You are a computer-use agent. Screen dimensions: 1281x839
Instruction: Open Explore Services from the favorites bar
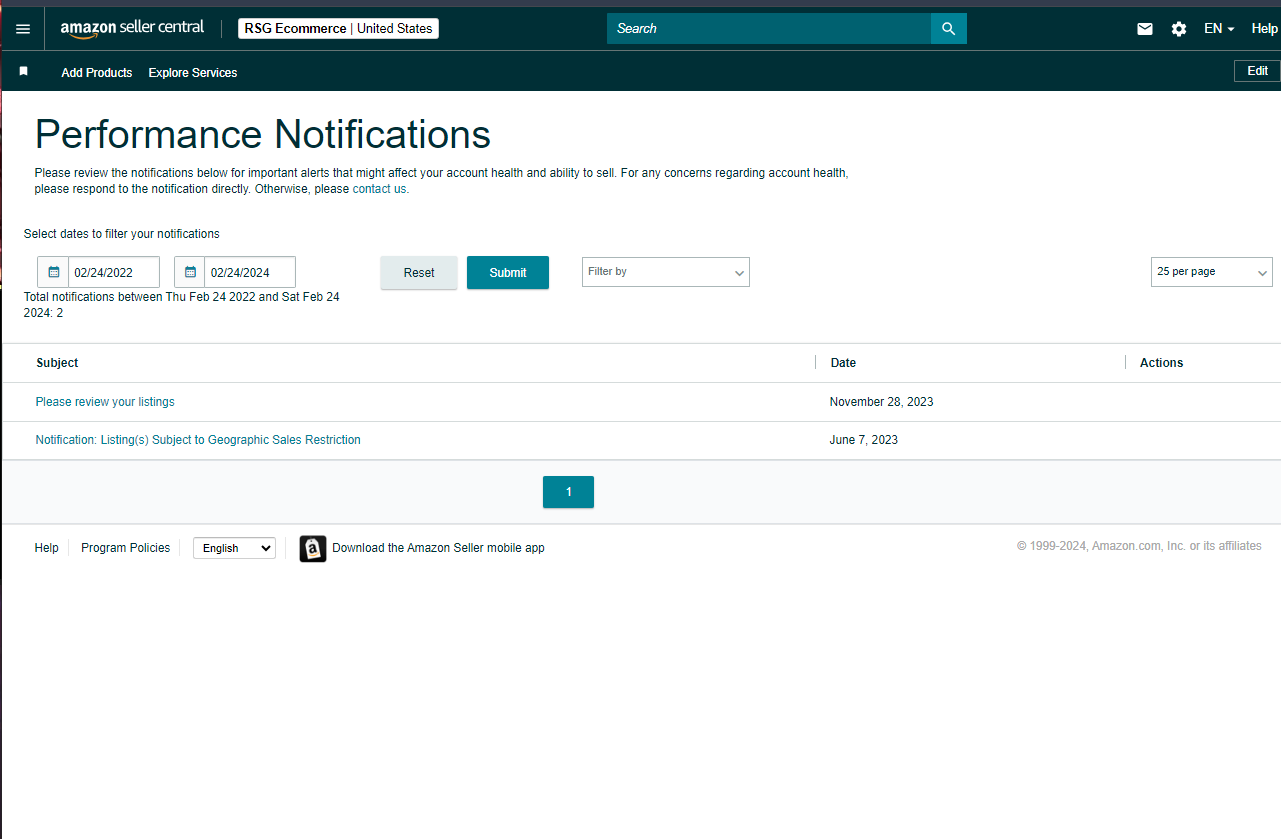(193, 73)
